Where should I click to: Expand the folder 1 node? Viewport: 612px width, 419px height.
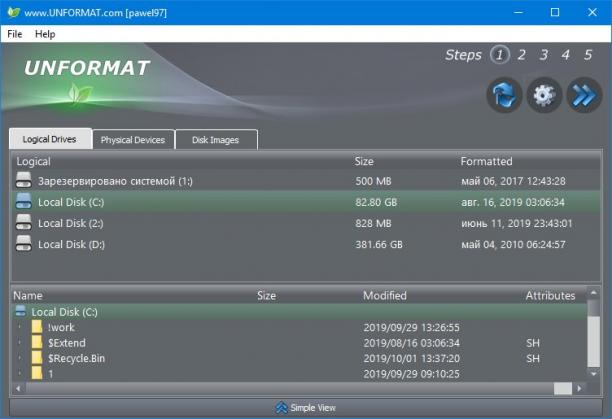[x=20, y=373]
